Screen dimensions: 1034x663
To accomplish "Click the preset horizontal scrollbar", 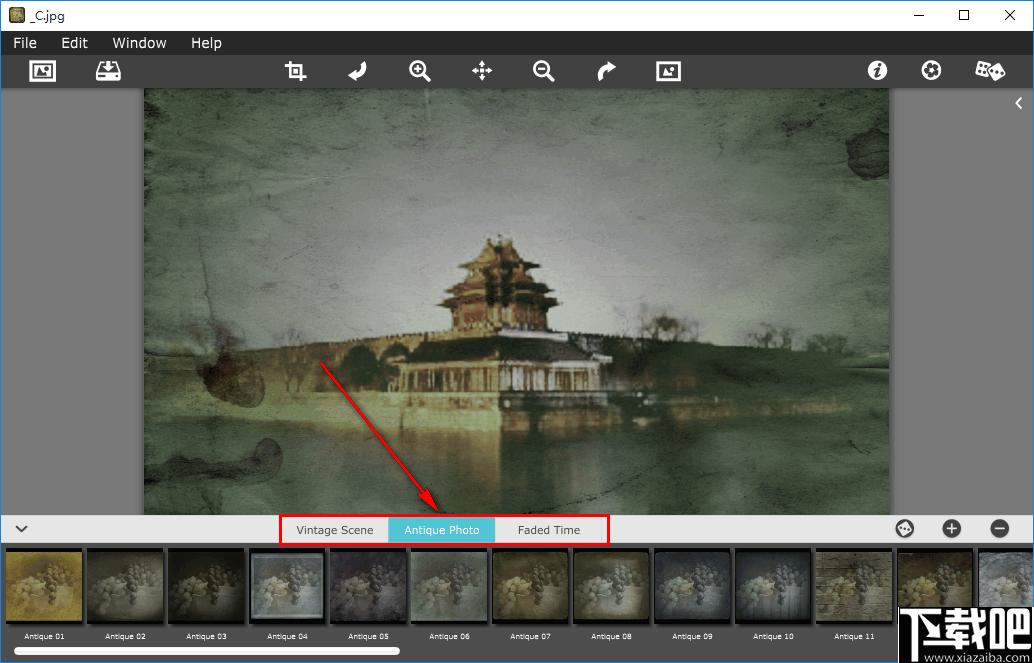I will tap(207, 651).
